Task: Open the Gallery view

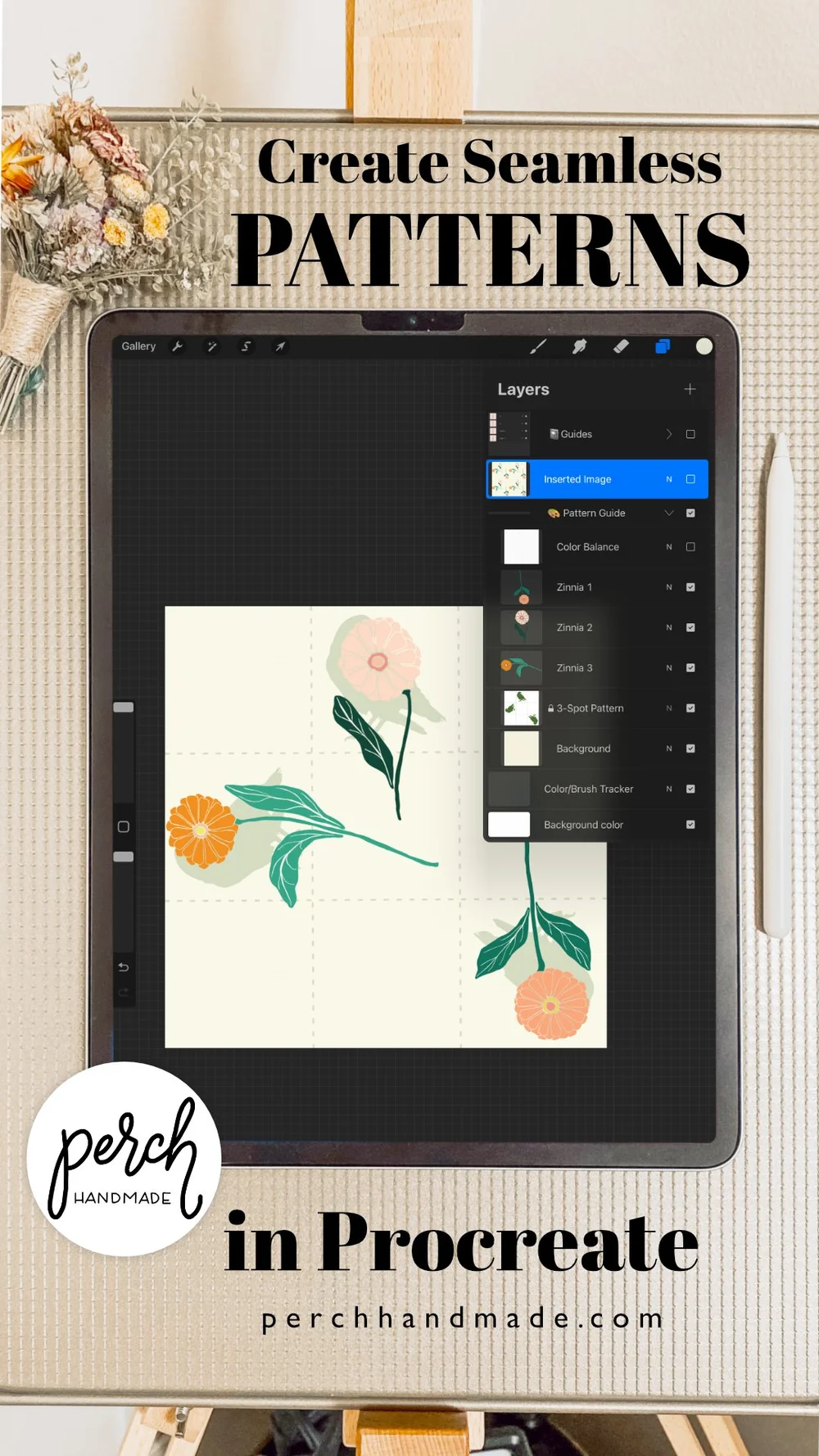Action: pyautogui.click(x=138, y=346)
